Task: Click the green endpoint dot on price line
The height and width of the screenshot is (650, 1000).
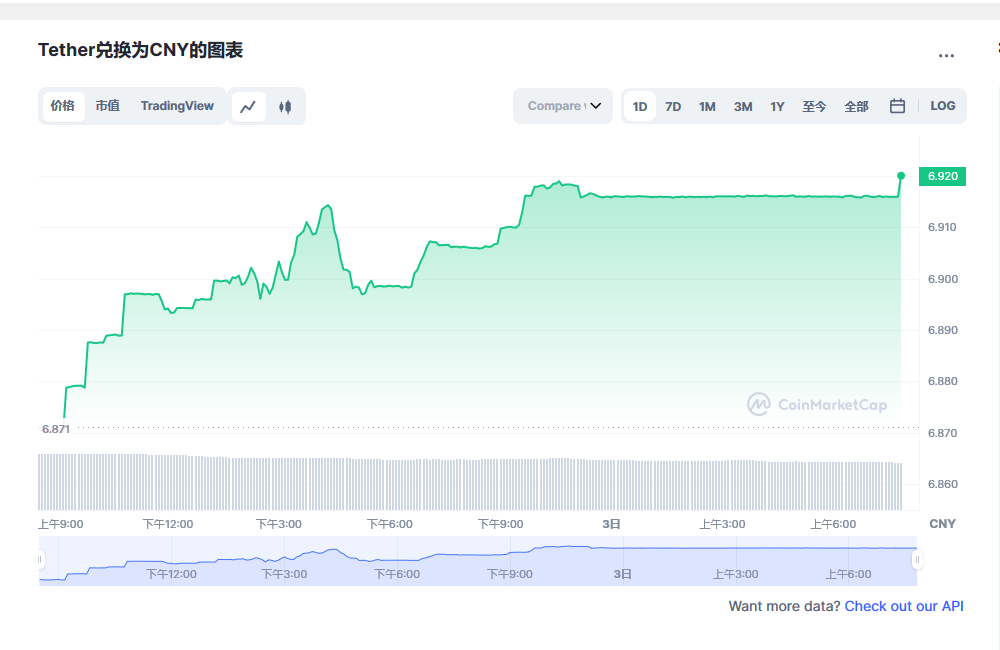Action: click(901, 175)
